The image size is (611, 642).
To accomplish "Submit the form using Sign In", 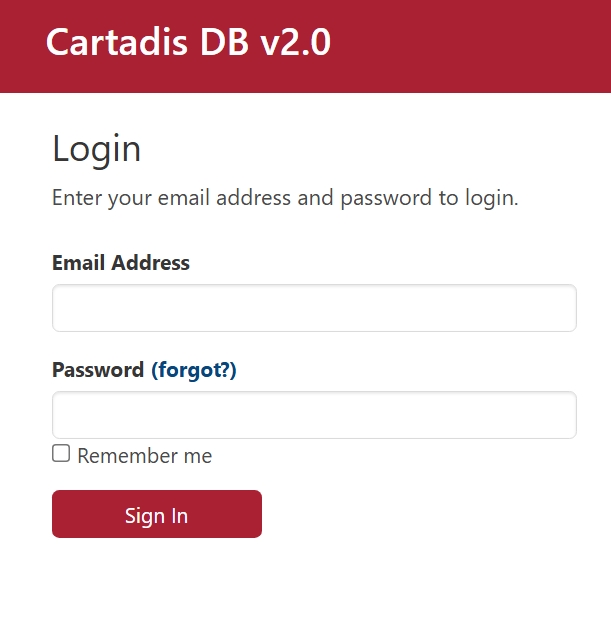I will click(157, 514).
